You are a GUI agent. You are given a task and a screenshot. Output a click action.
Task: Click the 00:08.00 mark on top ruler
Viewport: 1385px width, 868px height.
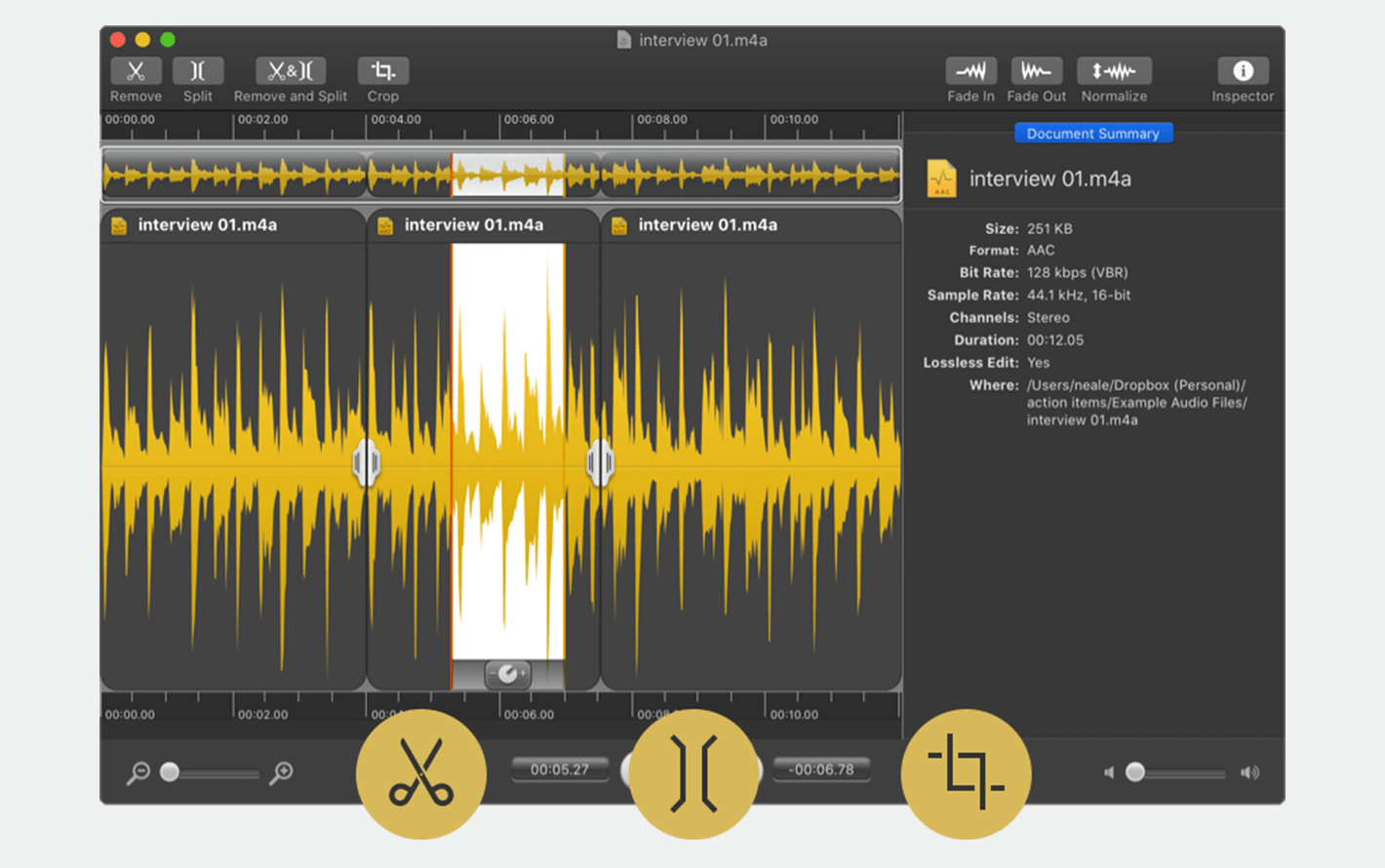[x=661, y=120]
